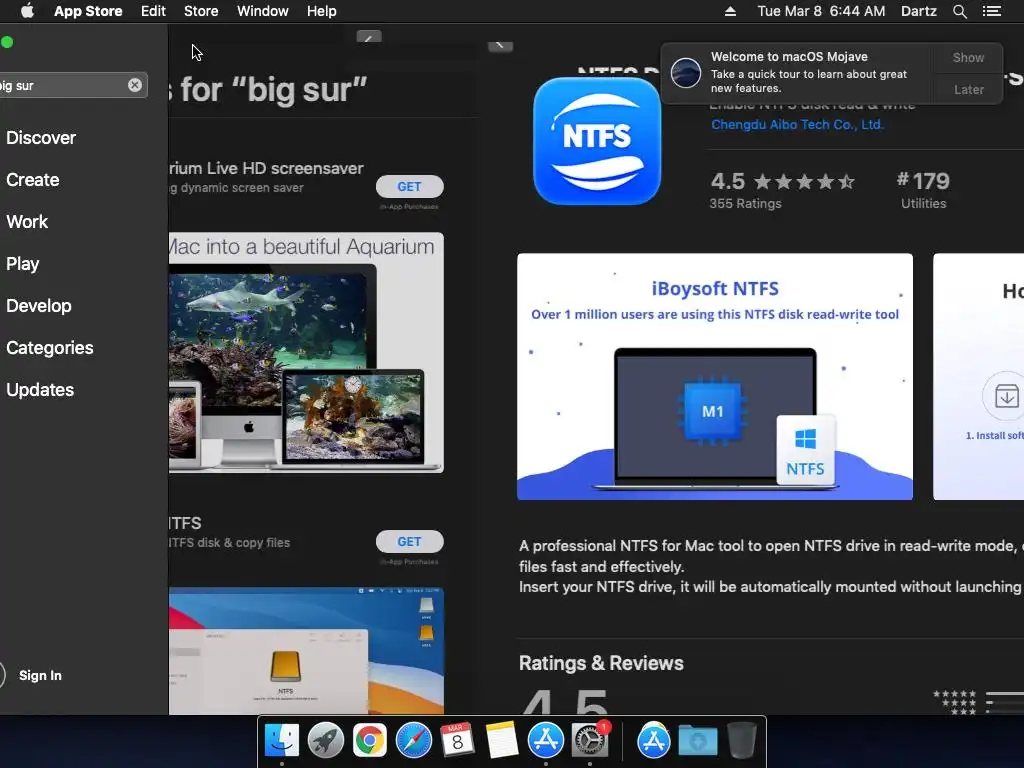Open System Preferences from the Dock
This screenshot has height=768, width=1024.
point(590,741)
